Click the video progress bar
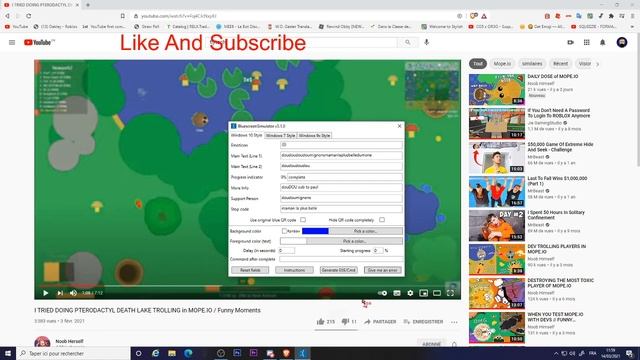The height and width of the screenshot is (360, 640). (x=248, y=286)
